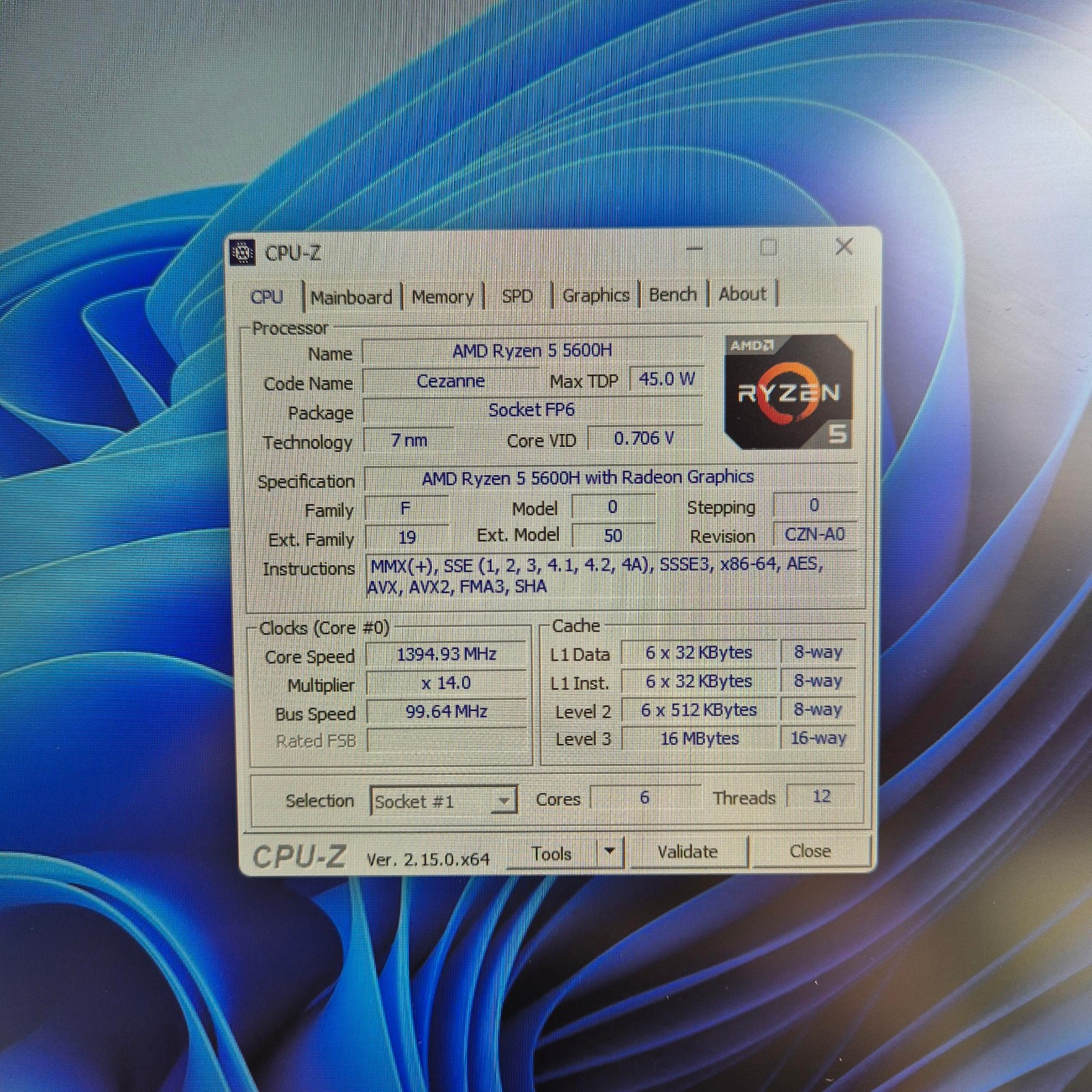Click the empty Rated FSB field

pos(446,741)
